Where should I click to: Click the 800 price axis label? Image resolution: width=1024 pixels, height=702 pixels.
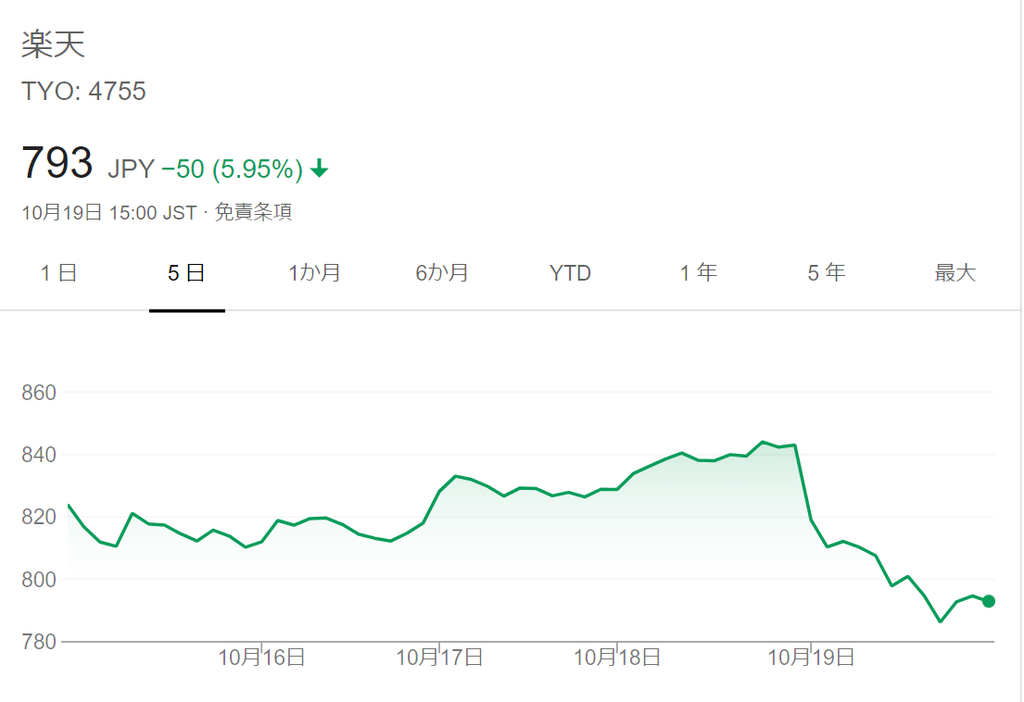point(39,579)
